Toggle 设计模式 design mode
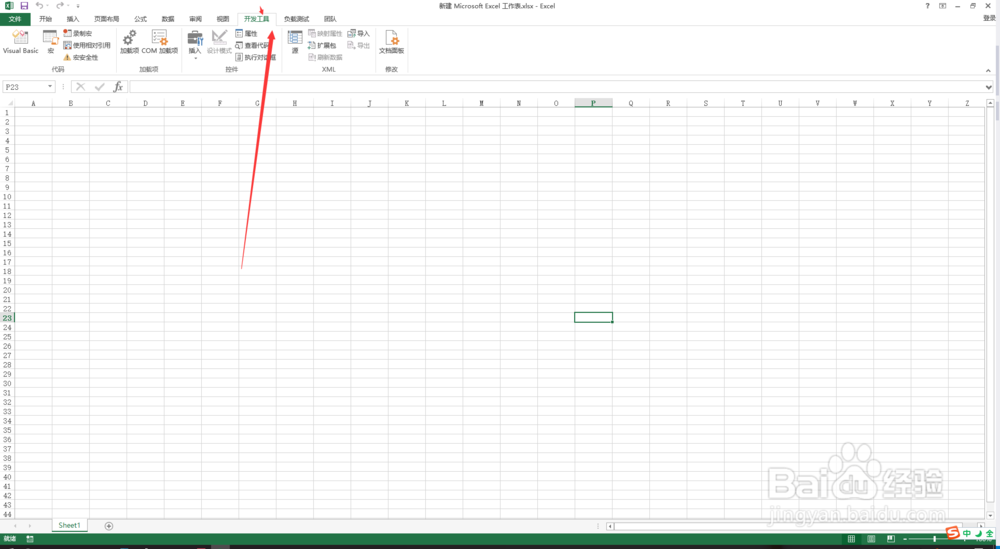The width and height of the screenshot is (1000, 549). click(219, 42)
